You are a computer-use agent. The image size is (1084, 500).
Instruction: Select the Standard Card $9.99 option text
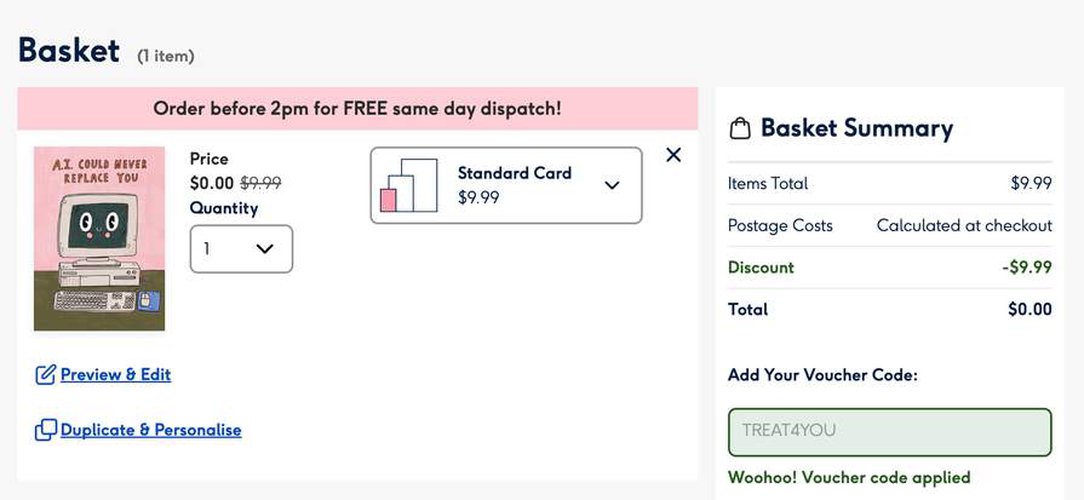point(514,185)
